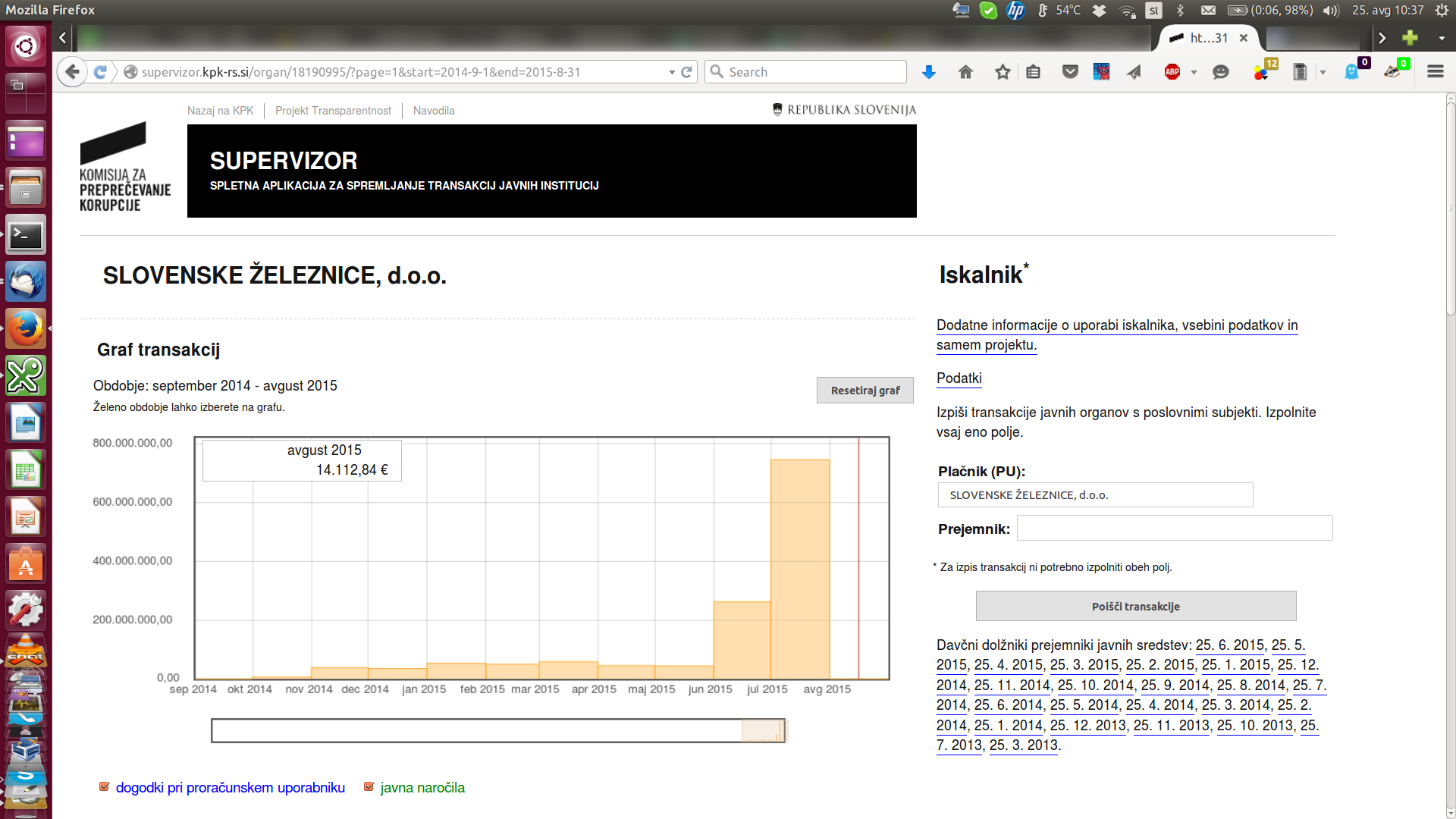The image size is (1456, 819).
Task: Open the Firefox downloads arrow
Action: (x=928, y=72)
